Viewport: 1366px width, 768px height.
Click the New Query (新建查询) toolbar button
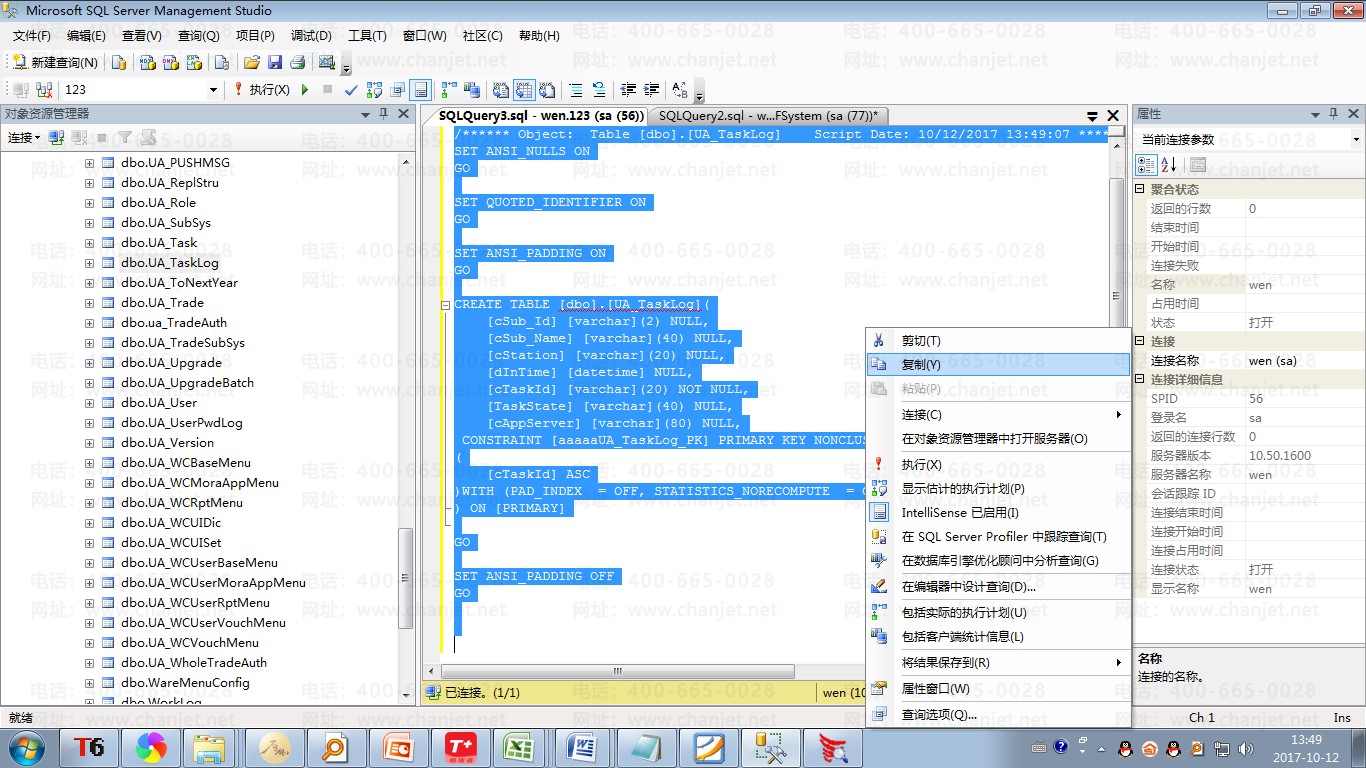pos(56,62)
